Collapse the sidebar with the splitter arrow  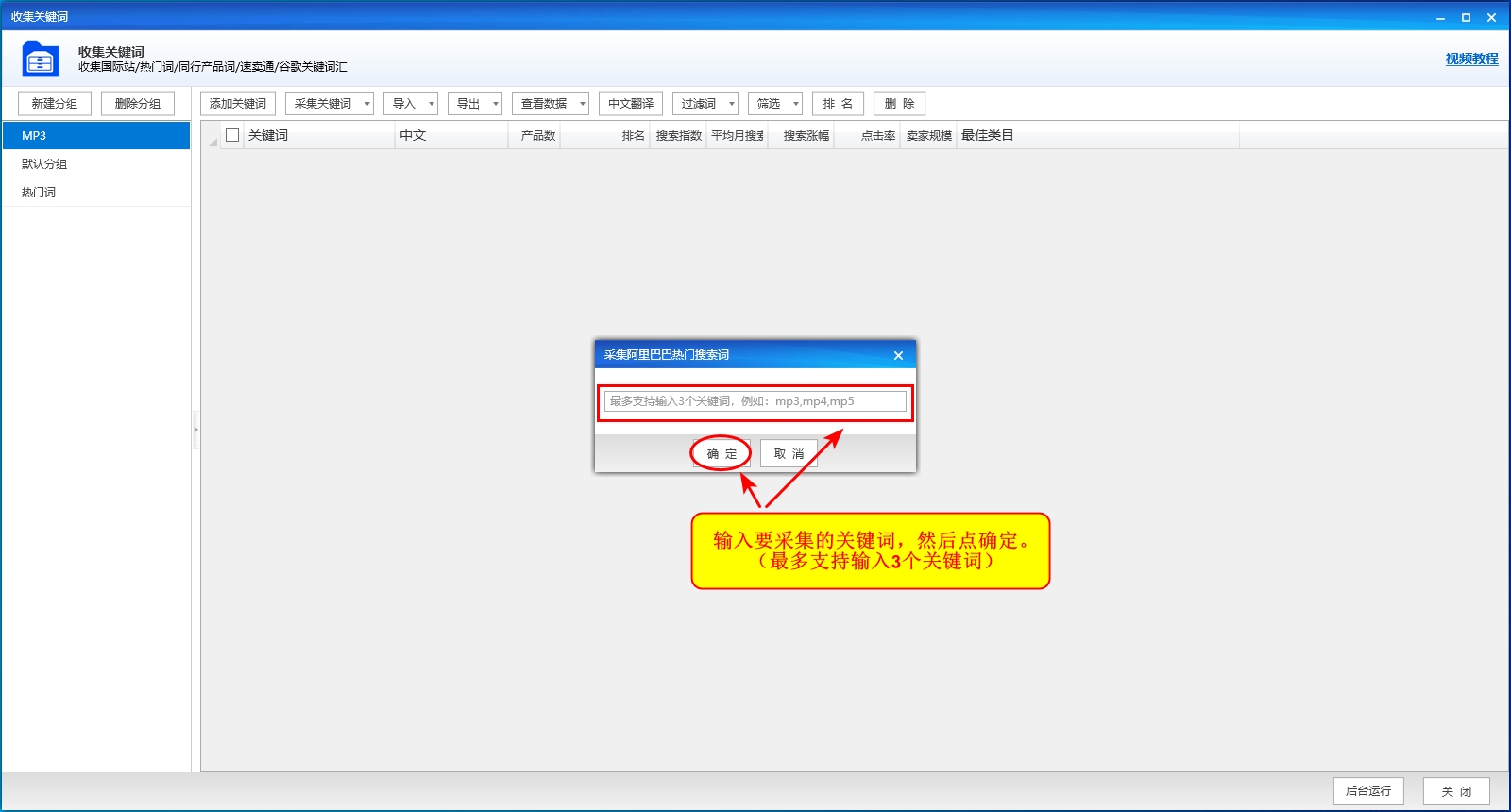click(195, 430)
